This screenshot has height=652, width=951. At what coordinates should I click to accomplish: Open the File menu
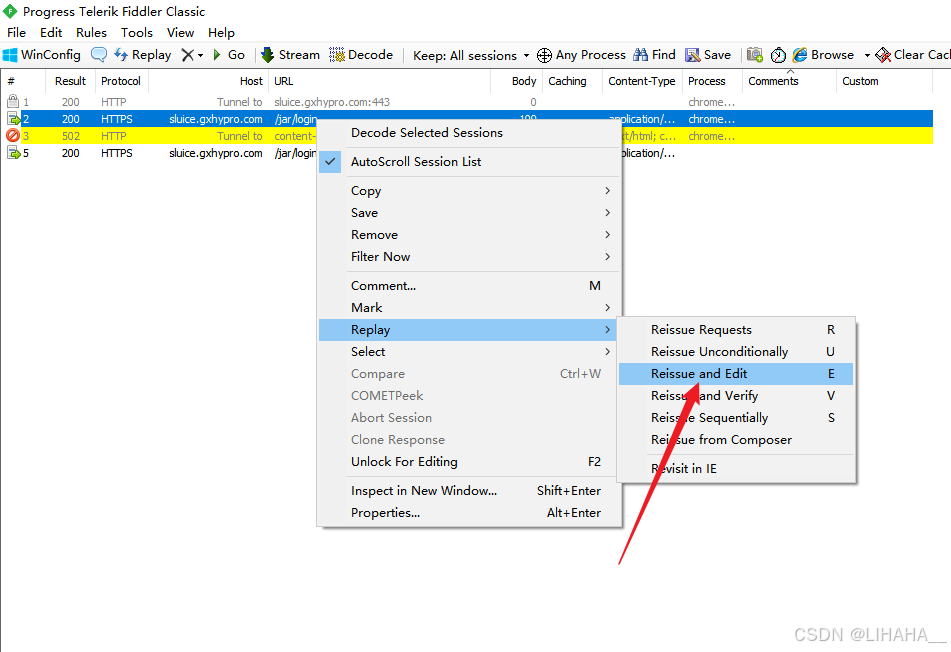pyautogui.click(x=16, y=33)
